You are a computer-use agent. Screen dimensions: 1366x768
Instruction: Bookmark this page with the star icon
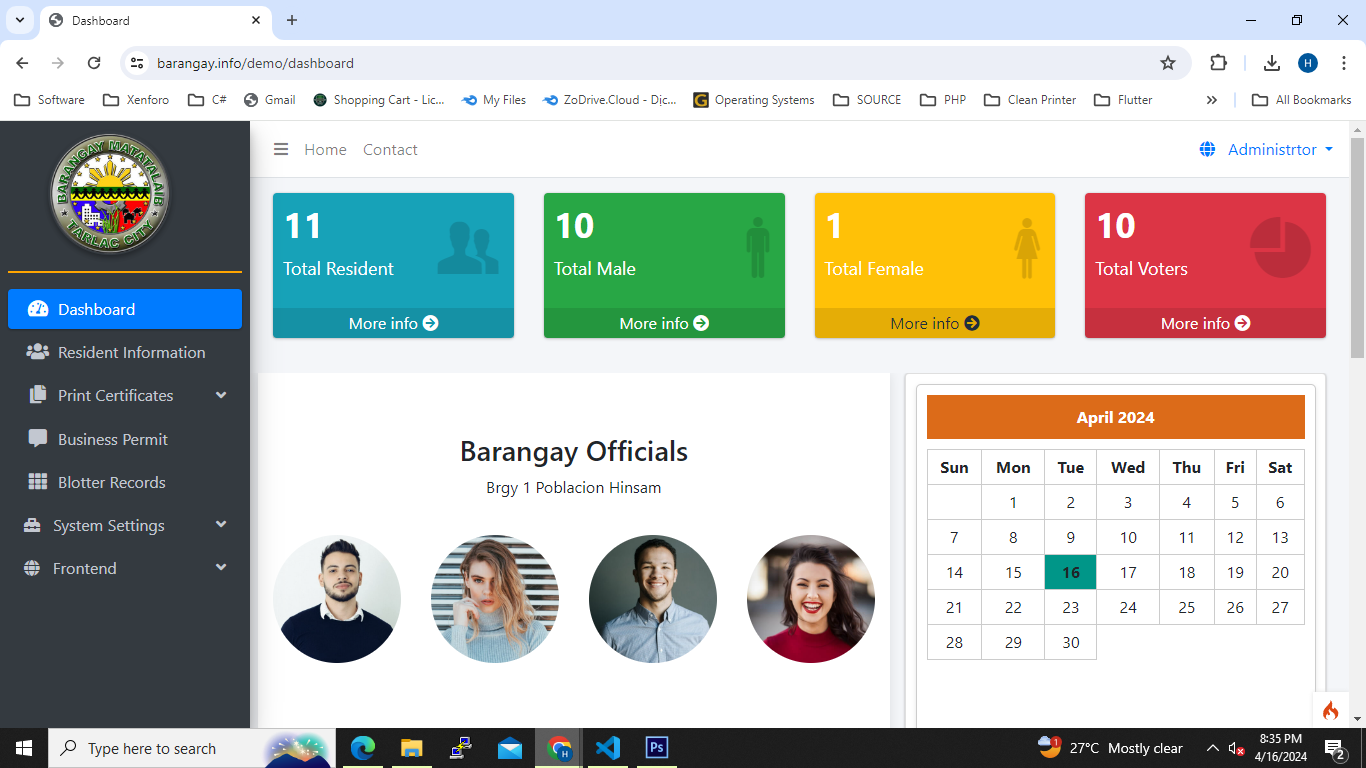pyautogui.click(x=1167, y=63)
